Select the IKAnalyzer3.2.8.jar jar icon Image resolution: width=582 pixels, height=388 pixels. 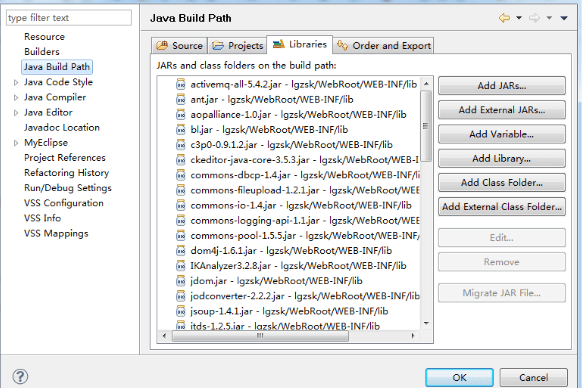(180, 266)
